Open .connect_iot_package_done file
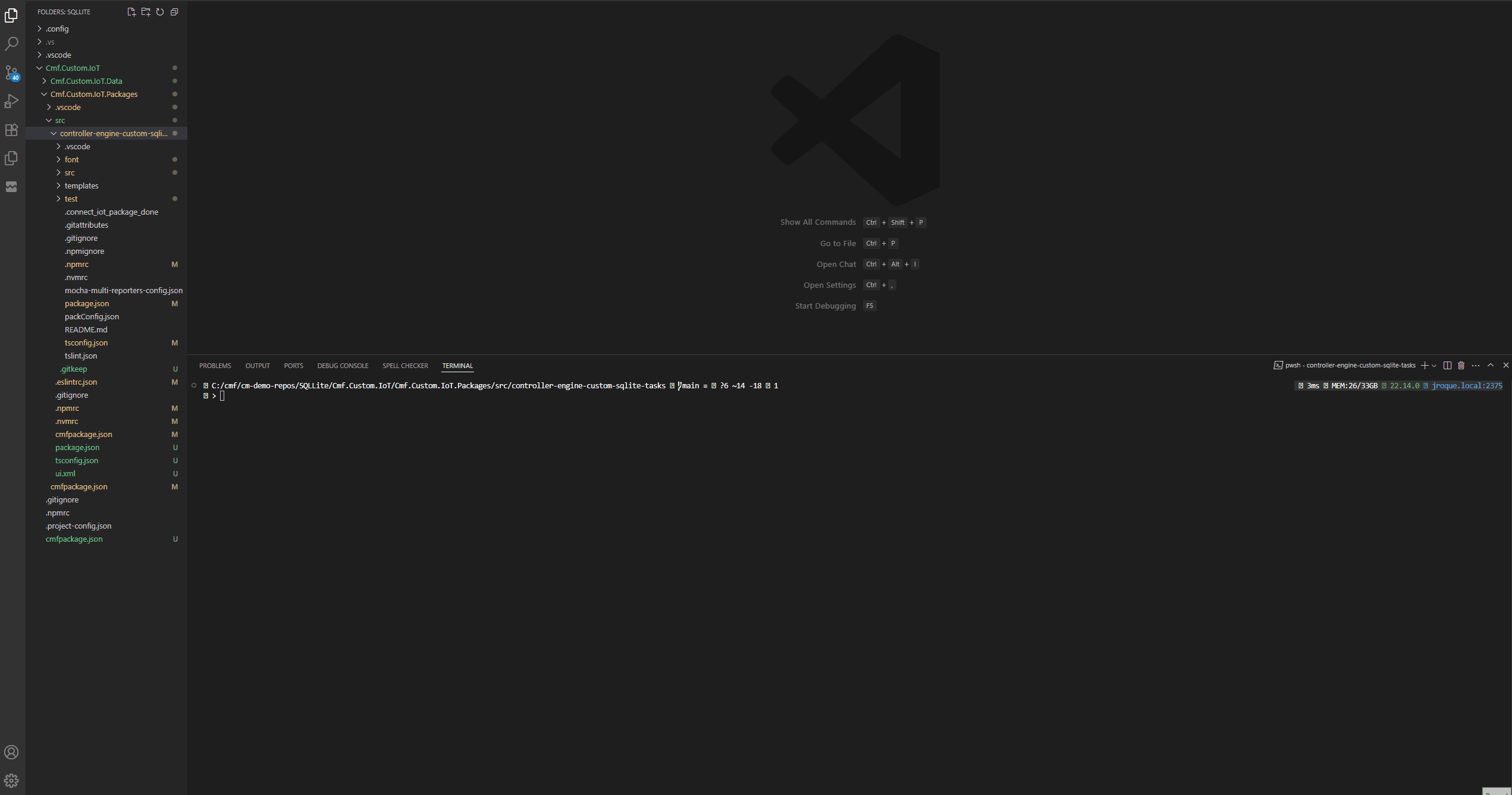Image resolution: width=1512 pixels, height=795 pixels. 107,212
